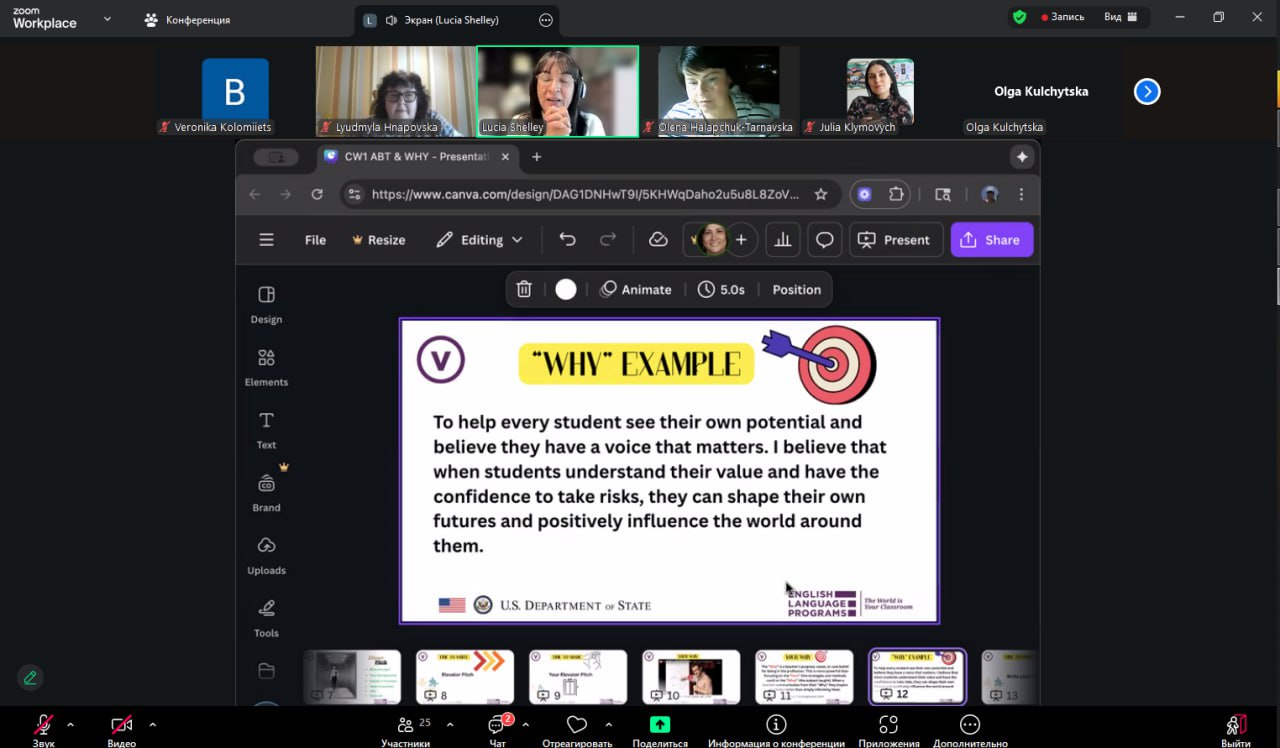Open the Text tool in Canva sidebar

tap(266, 429)
